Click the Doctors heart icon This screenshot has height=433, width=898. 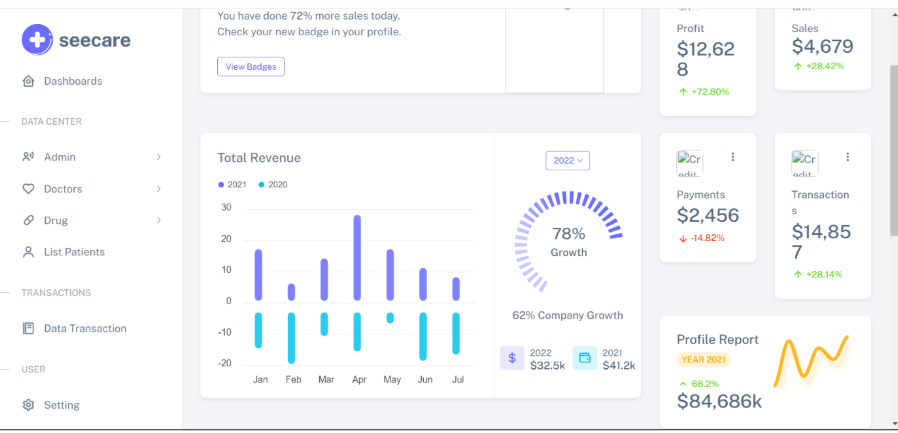coord(28,189)
